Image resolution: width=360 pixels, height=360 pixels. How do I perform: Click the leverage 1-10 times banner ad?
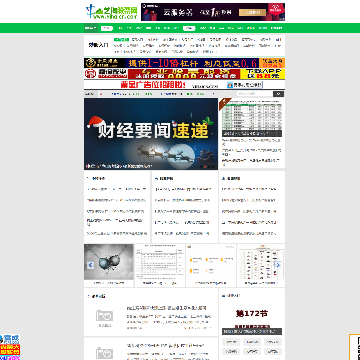click(x=184, y=63)
